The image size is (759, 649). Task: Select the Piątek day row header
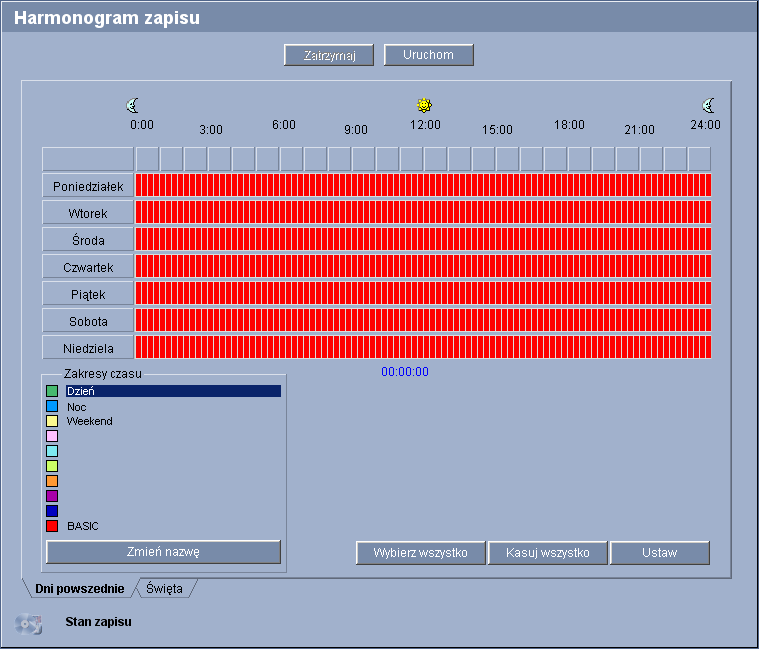click(x=88, y=294)
